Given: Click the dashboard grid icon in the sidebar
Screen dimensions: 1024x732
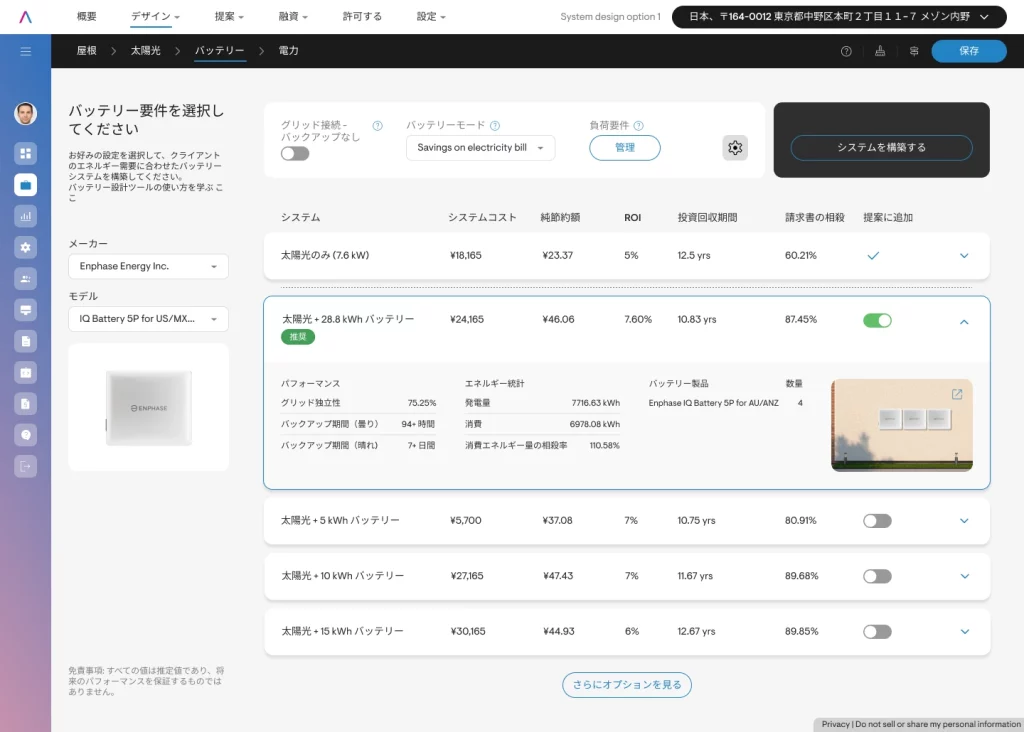Looking at the screenshot, I should pos(25,153).
